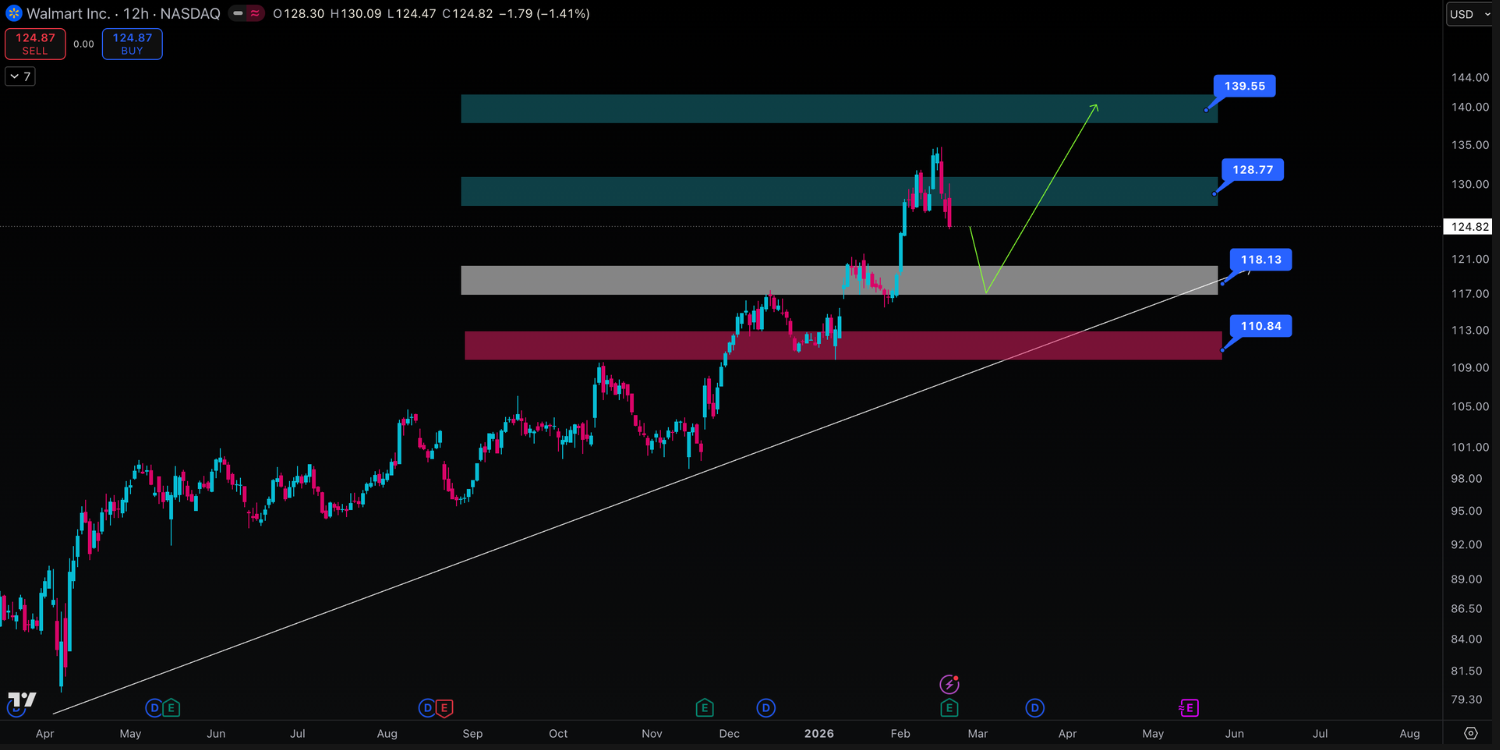
Task: Click the dividend D marker in mid-December
Action: 766,708
